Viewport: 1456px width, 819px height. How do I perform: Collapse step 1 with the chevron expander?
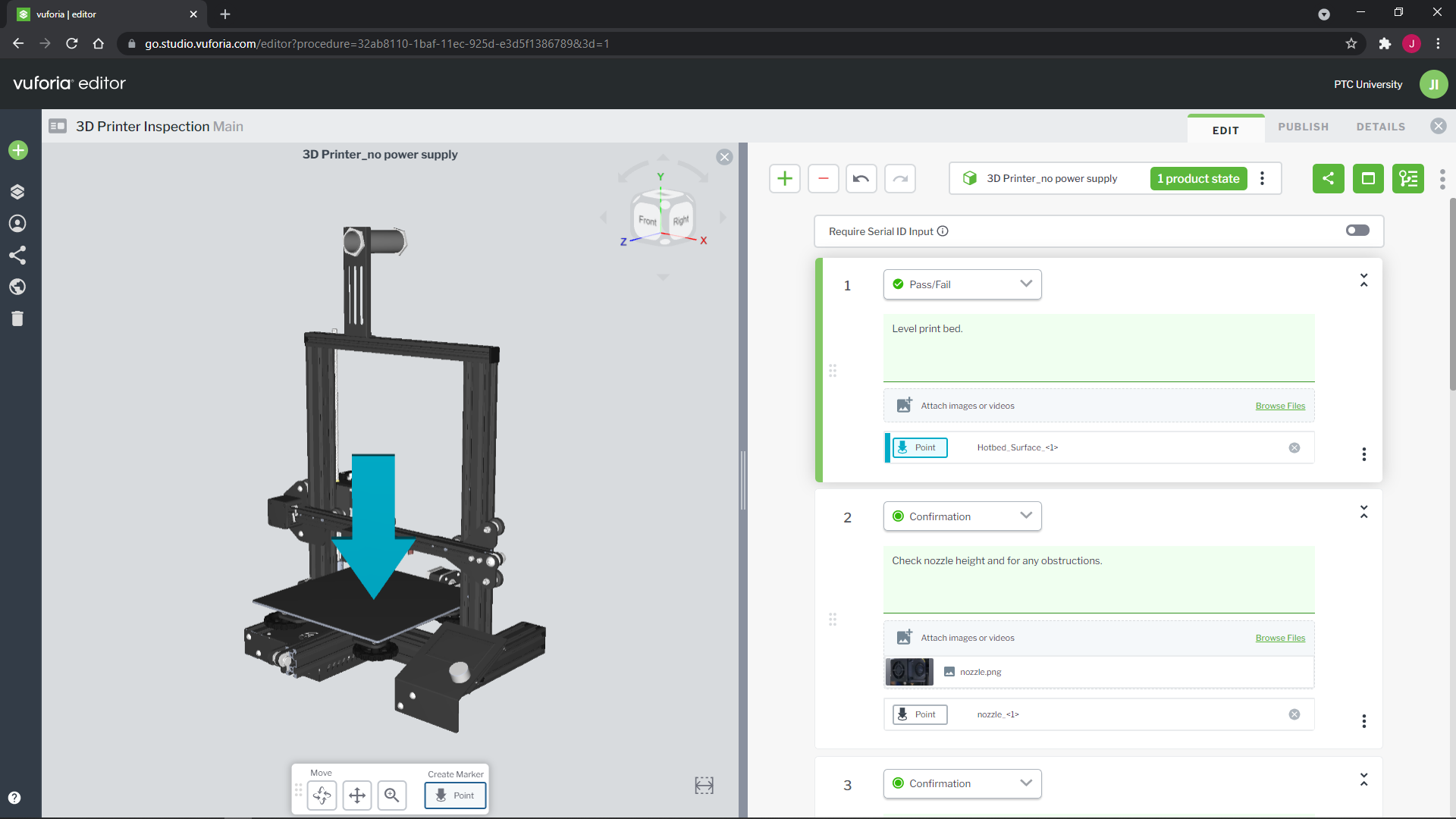tap(1363, 281)
